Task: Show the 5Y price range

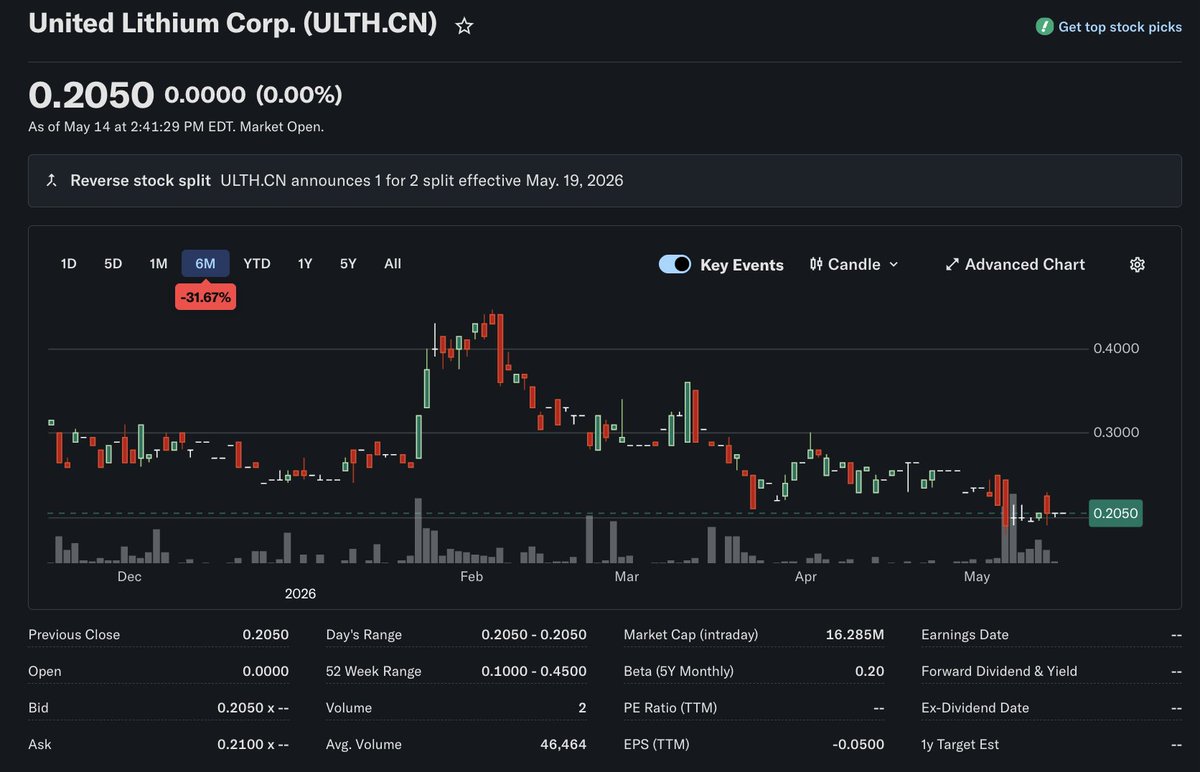Action: point(348,264)
